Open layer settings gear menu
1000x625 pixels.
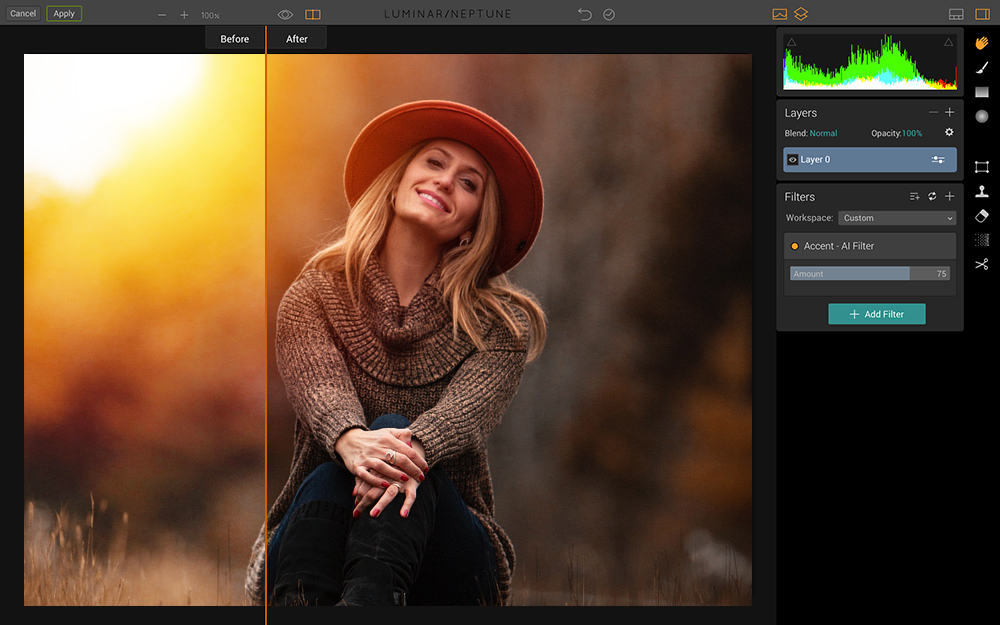949,133
